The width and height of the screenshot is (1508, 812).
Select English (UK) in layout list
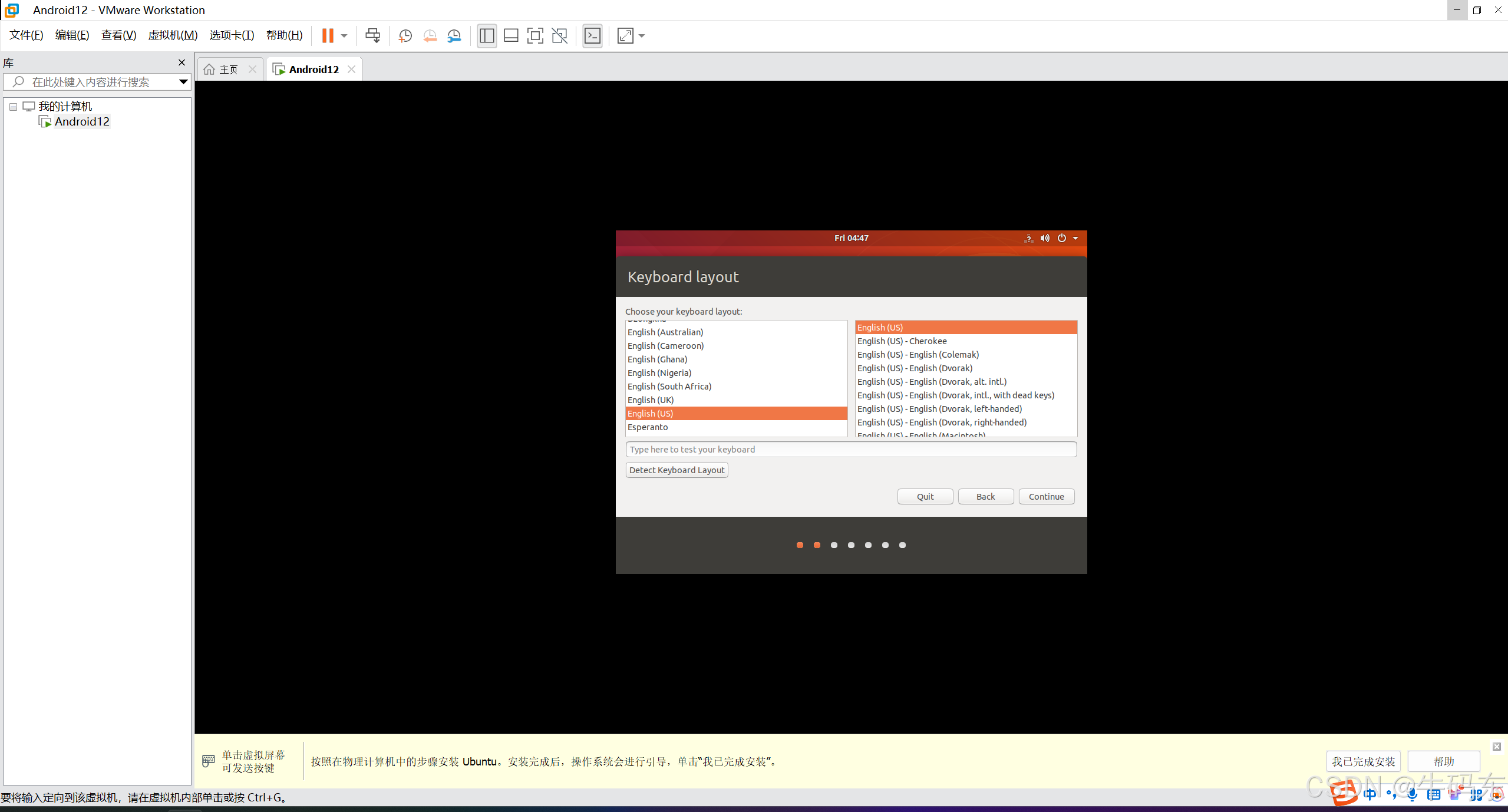point(651,400)
